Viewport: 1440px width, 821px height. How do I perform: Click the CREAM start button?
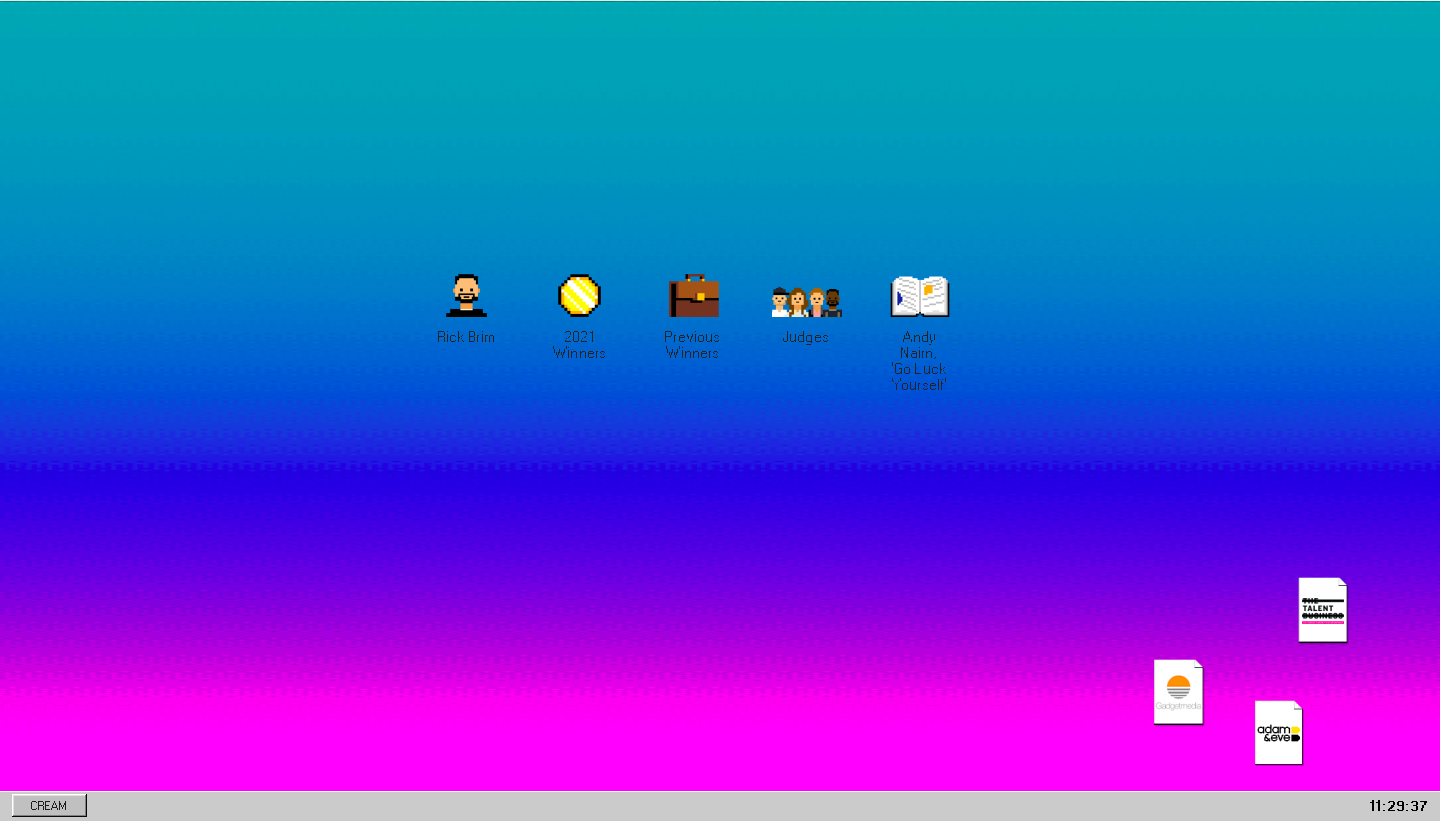pyautogui.click(x=49, y=805)
